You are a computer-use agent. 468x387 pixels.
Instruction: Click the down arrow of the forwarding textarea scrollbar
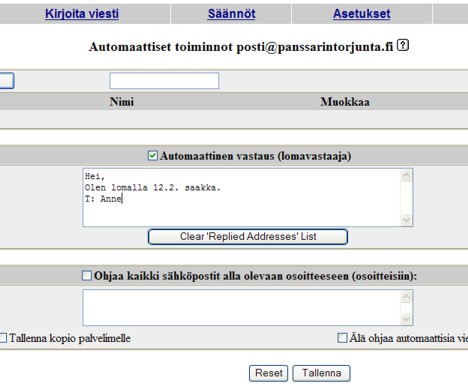click(406, 319)
